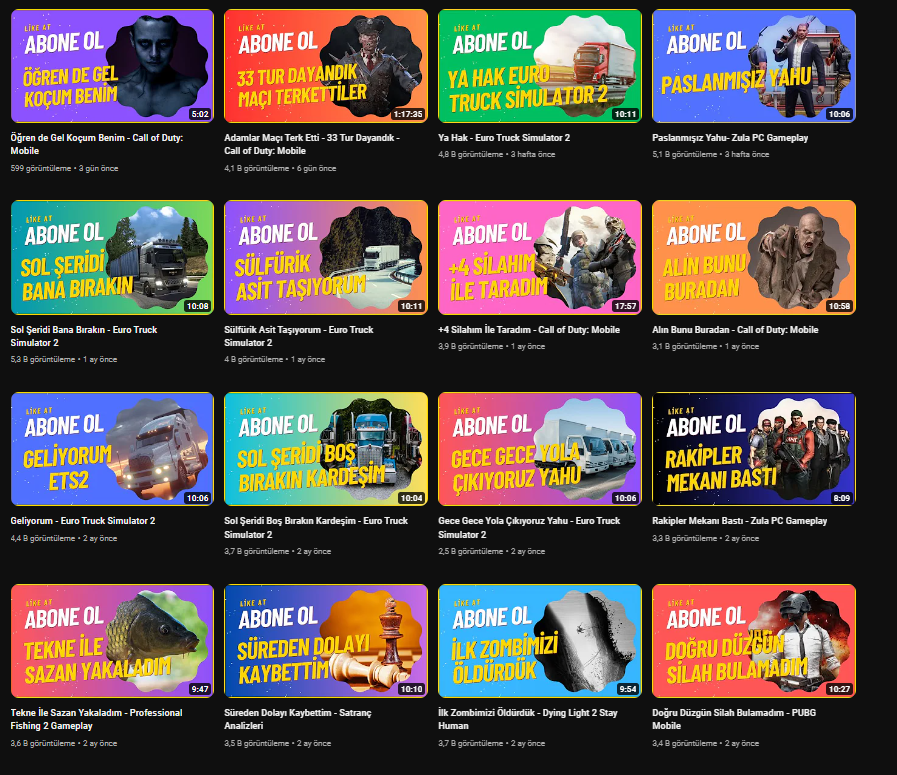Click title '+4 Silahım İle Taradım - Call of Duty: Mobile'
The width and height of the screenshot is (897, 775).
529,329
